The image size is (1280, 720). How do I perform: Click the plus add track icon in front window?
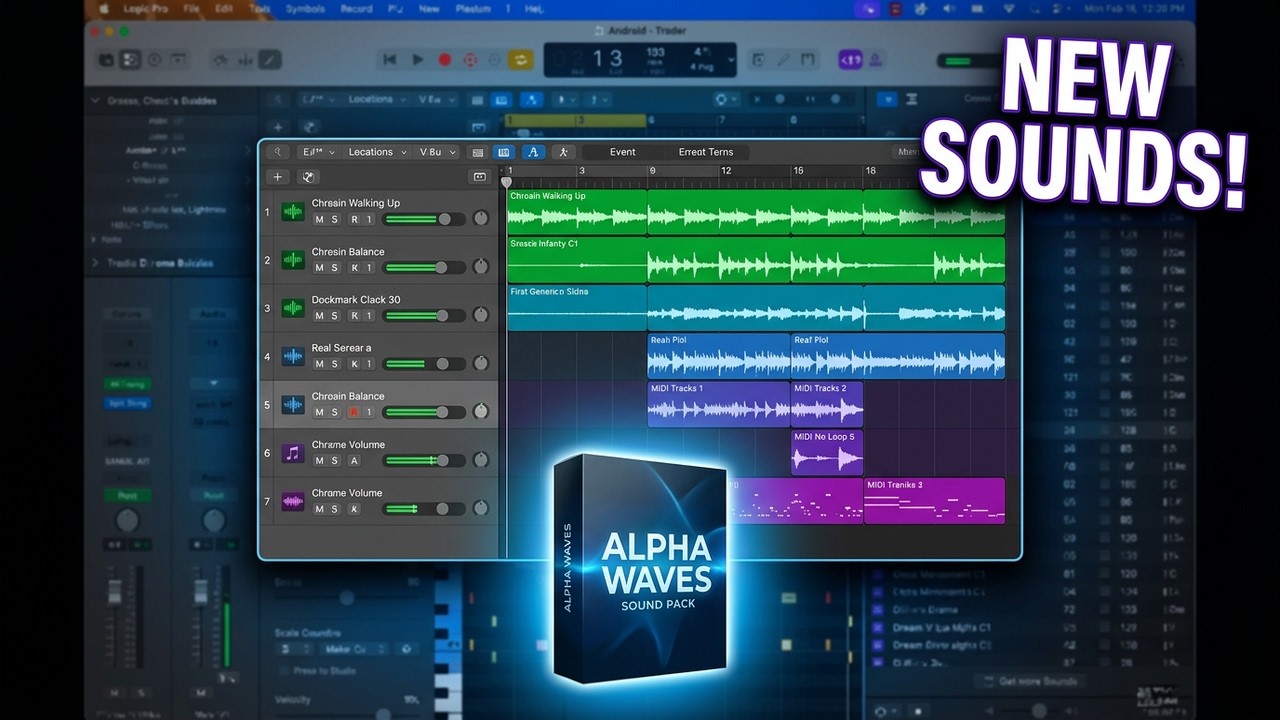pos(278,177)
